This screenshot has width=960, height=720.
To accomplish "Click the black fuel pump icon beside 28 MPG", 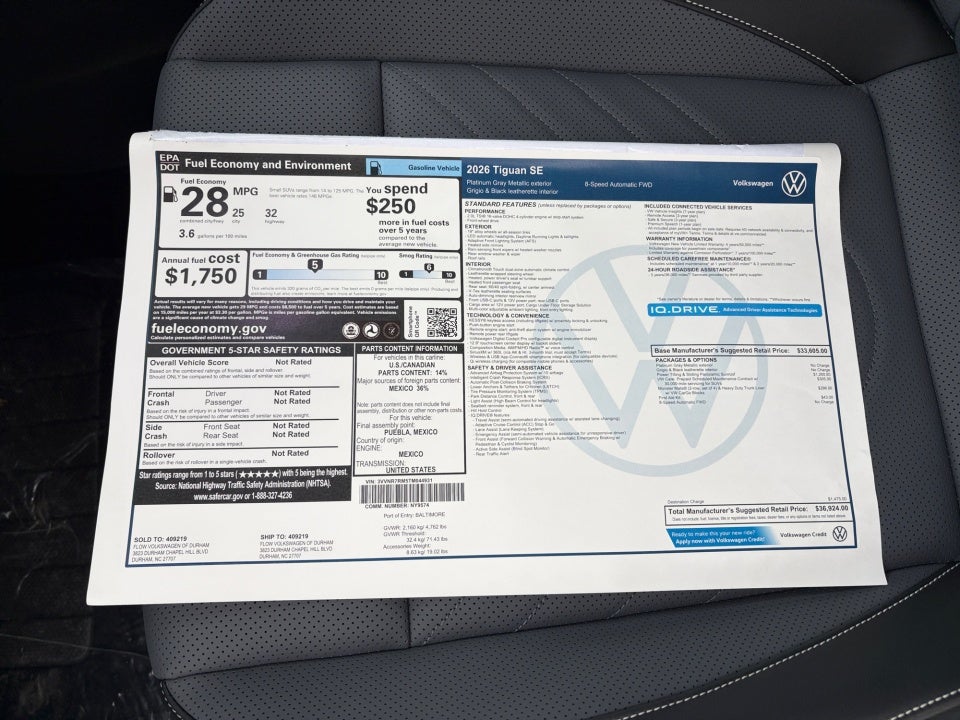I will click(169, 195).
